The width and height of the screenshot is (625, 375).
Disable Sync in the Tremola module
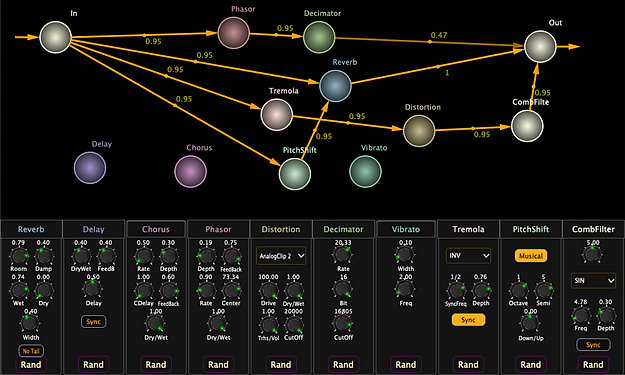[468, 320]
